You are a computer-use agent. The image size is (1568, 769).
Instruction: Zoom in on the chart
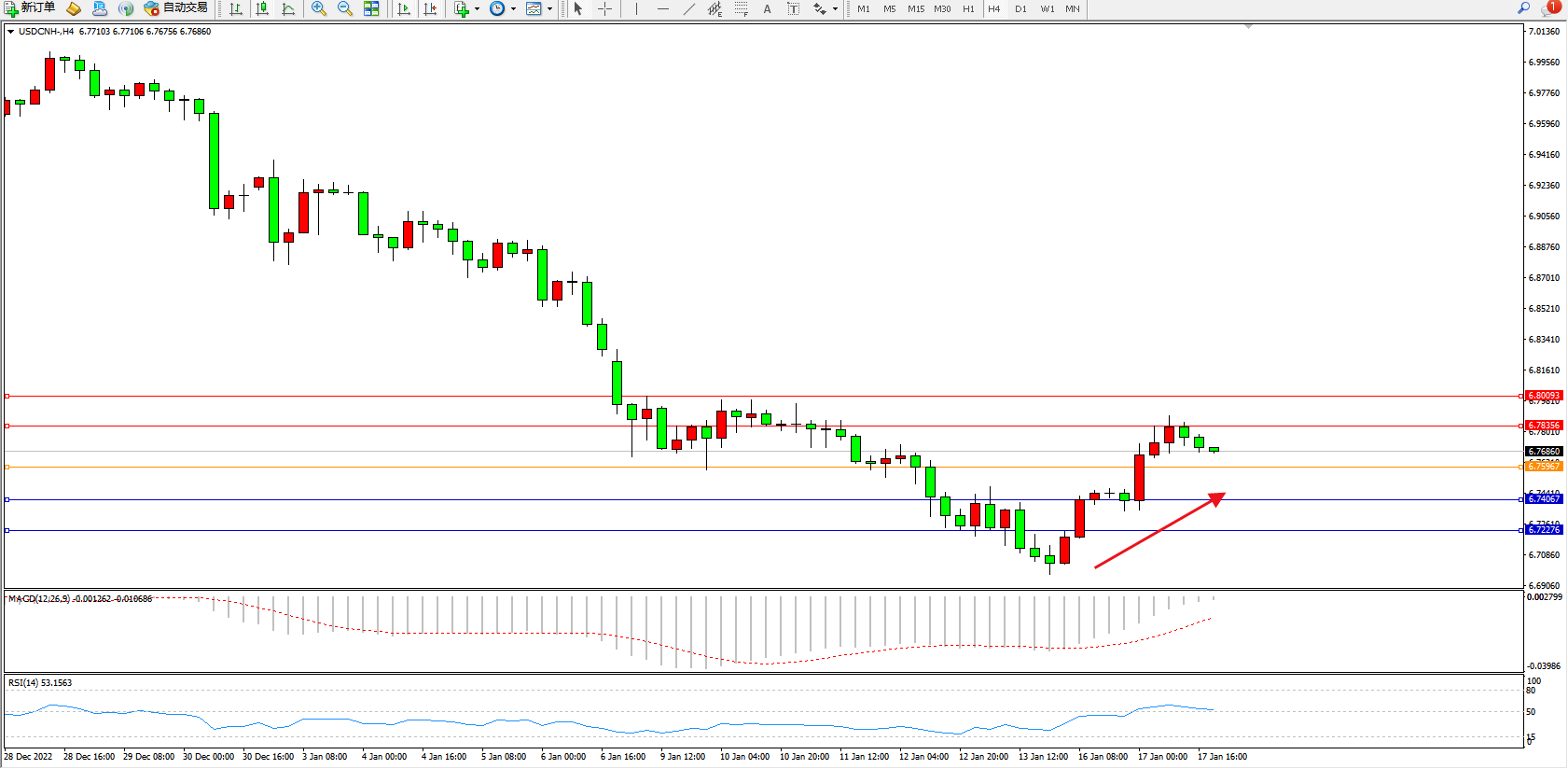[x=319, y=9]
